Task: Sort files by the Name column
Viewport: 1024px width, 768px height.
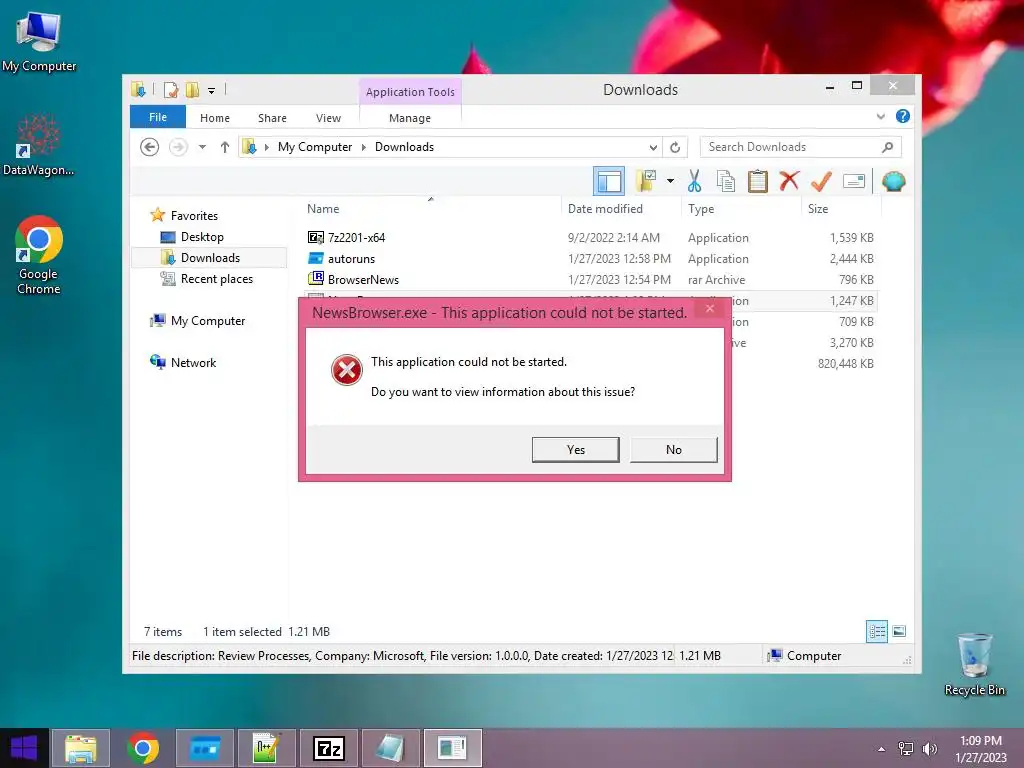Action: tap(323, 209)
